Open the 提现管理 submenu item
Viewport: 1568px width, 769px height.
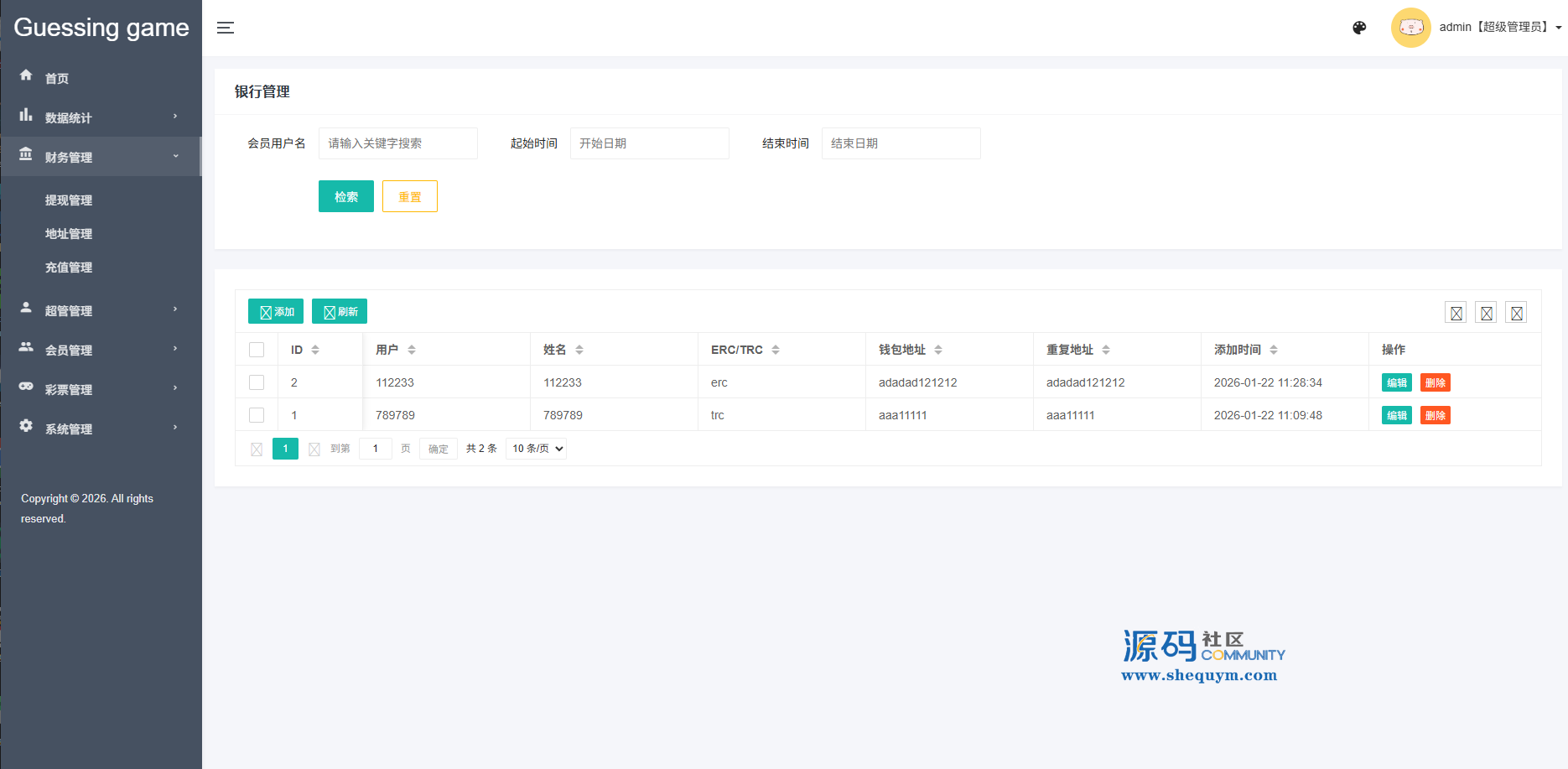[x=69, y=200]
